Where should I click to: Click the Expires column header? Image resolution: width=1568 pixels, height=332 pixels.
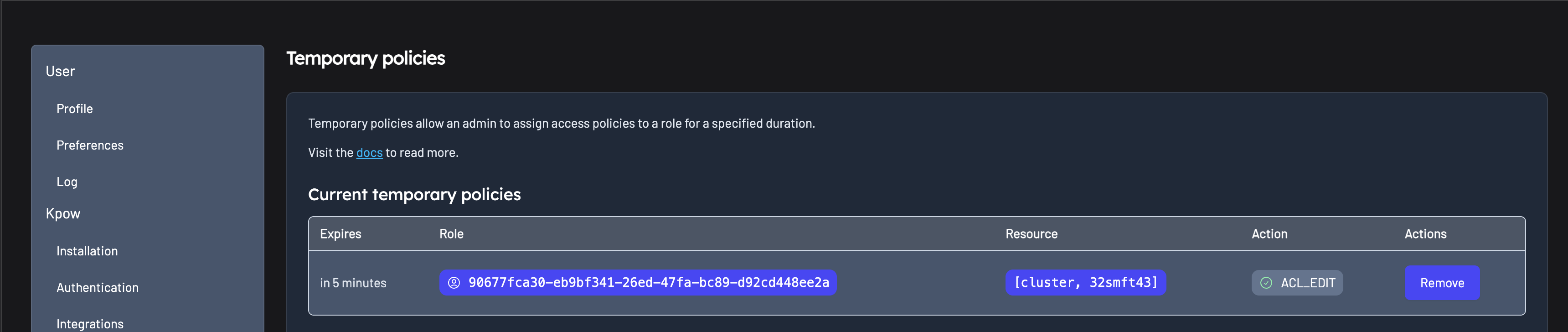click(340, 234)
